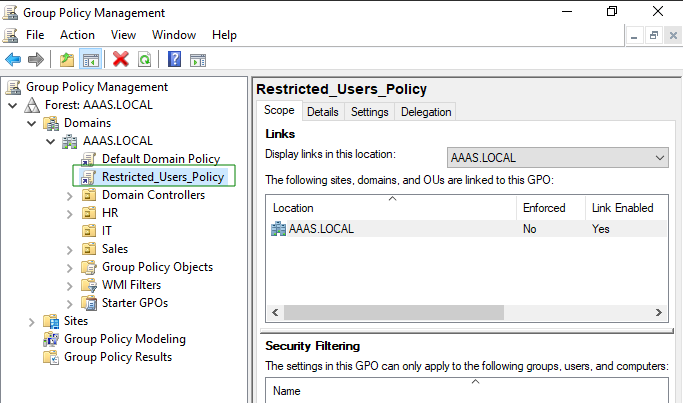This screenshot has width=683, height=403.
Task: Open the File menu
Action: (35, 35)
